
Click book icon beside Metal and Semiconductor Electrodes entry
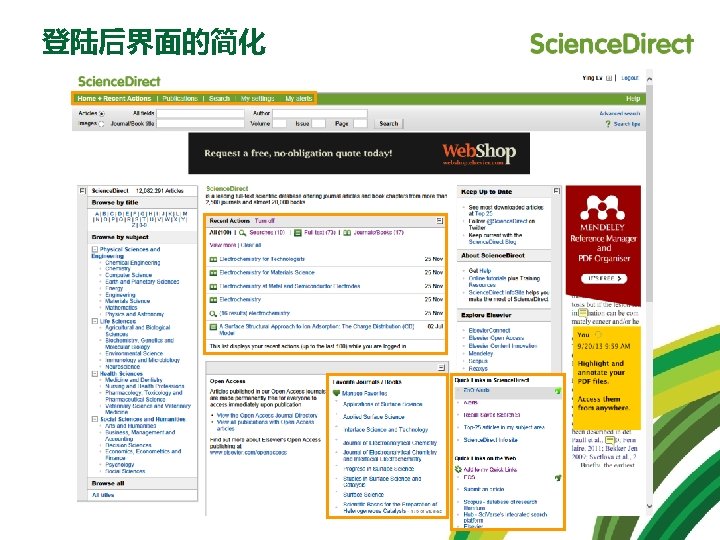(213, 287)
